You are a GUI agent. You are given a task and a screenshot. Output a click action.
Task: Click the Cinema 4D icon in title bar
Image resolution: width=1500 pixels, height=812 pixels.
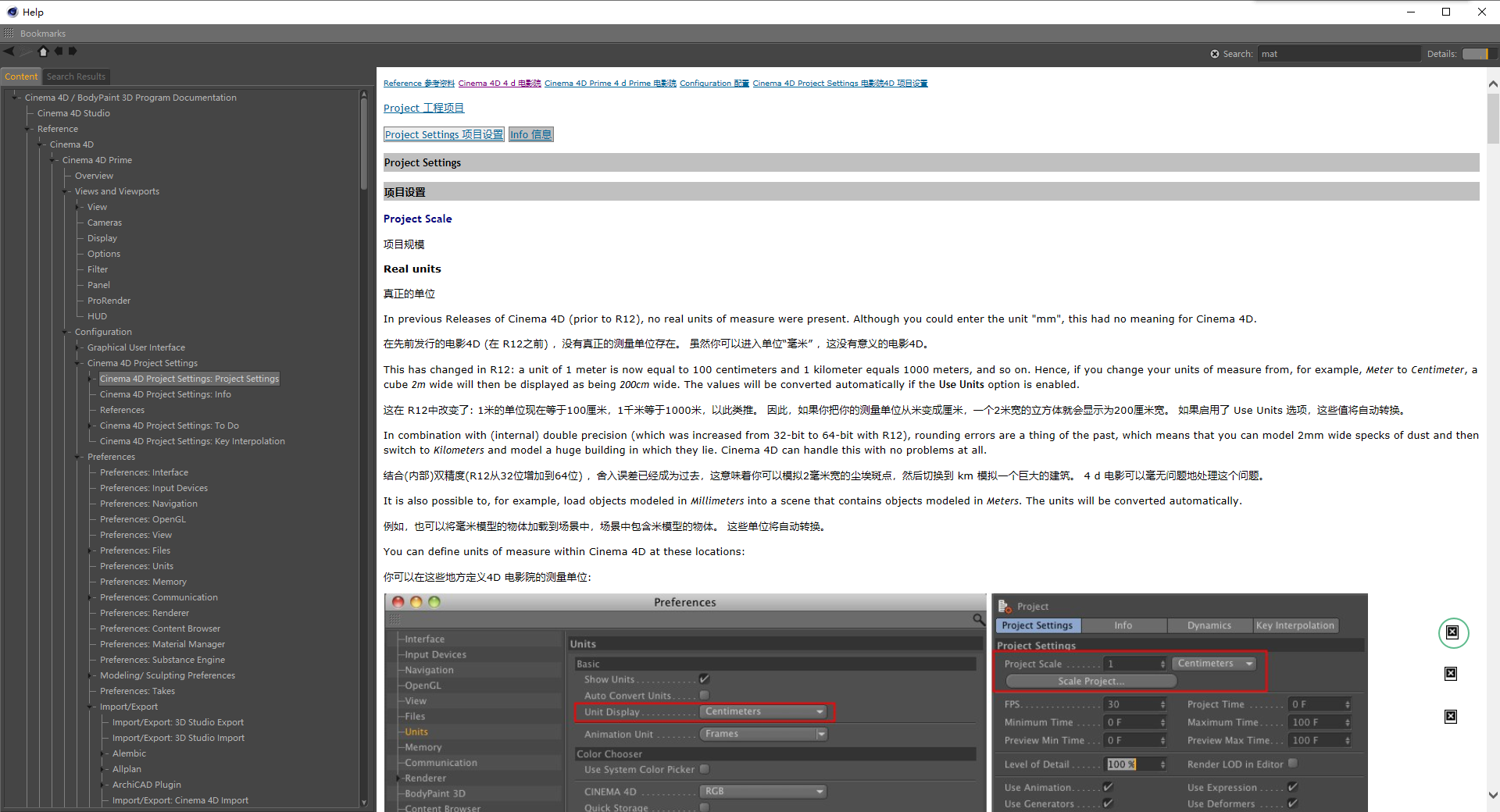click(12, 12)
